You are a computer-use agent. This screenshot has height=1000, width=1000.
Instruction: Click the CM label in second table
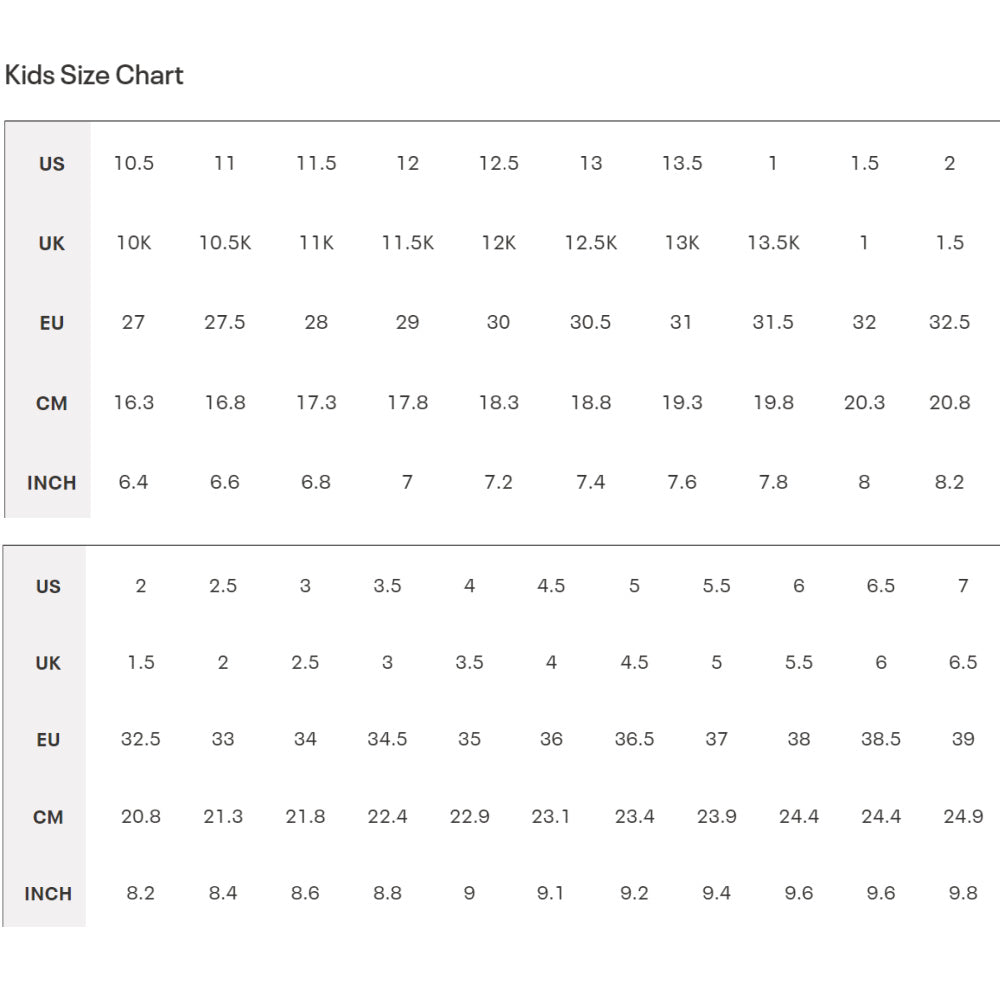pyautogui.click(x=48, y=817)
